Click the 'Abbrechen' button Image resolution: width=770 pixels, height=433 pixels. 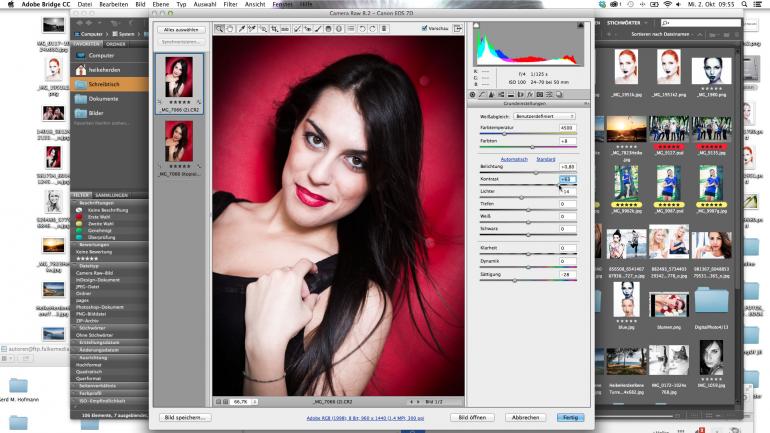click(x=525, y=417)
